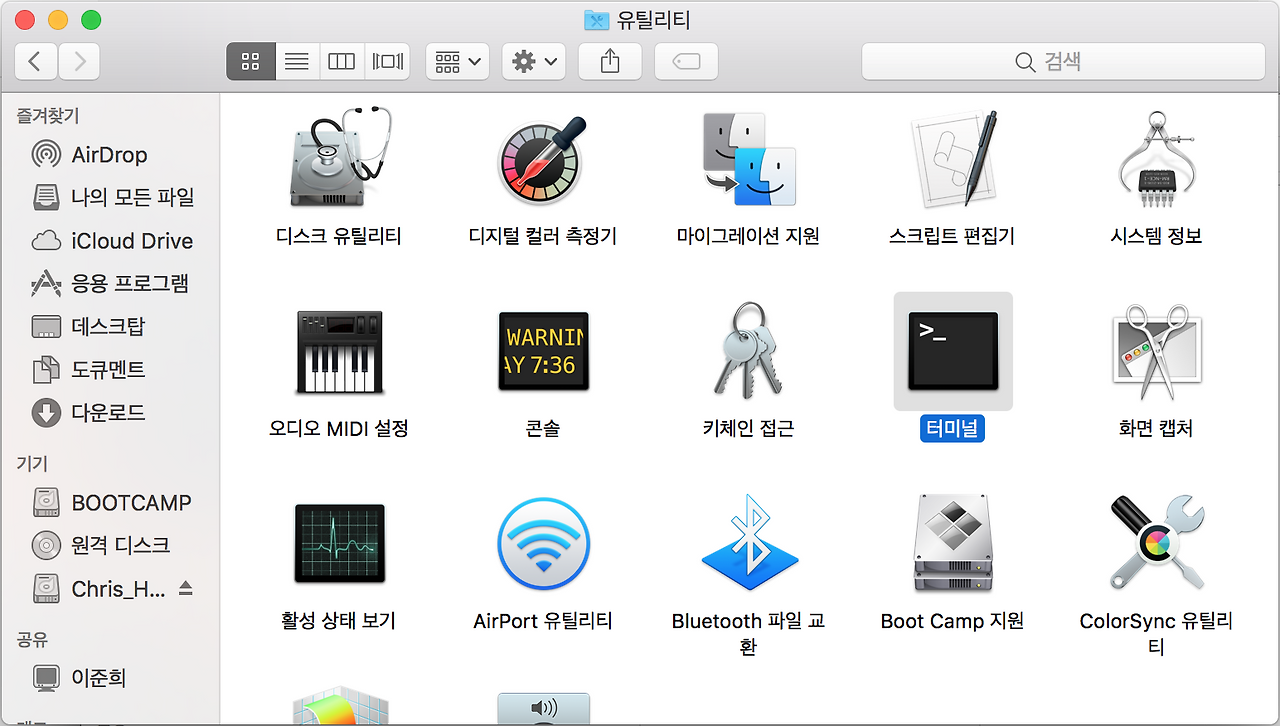Select the Chris_H... disk in the sidebar

pos(99,588)
